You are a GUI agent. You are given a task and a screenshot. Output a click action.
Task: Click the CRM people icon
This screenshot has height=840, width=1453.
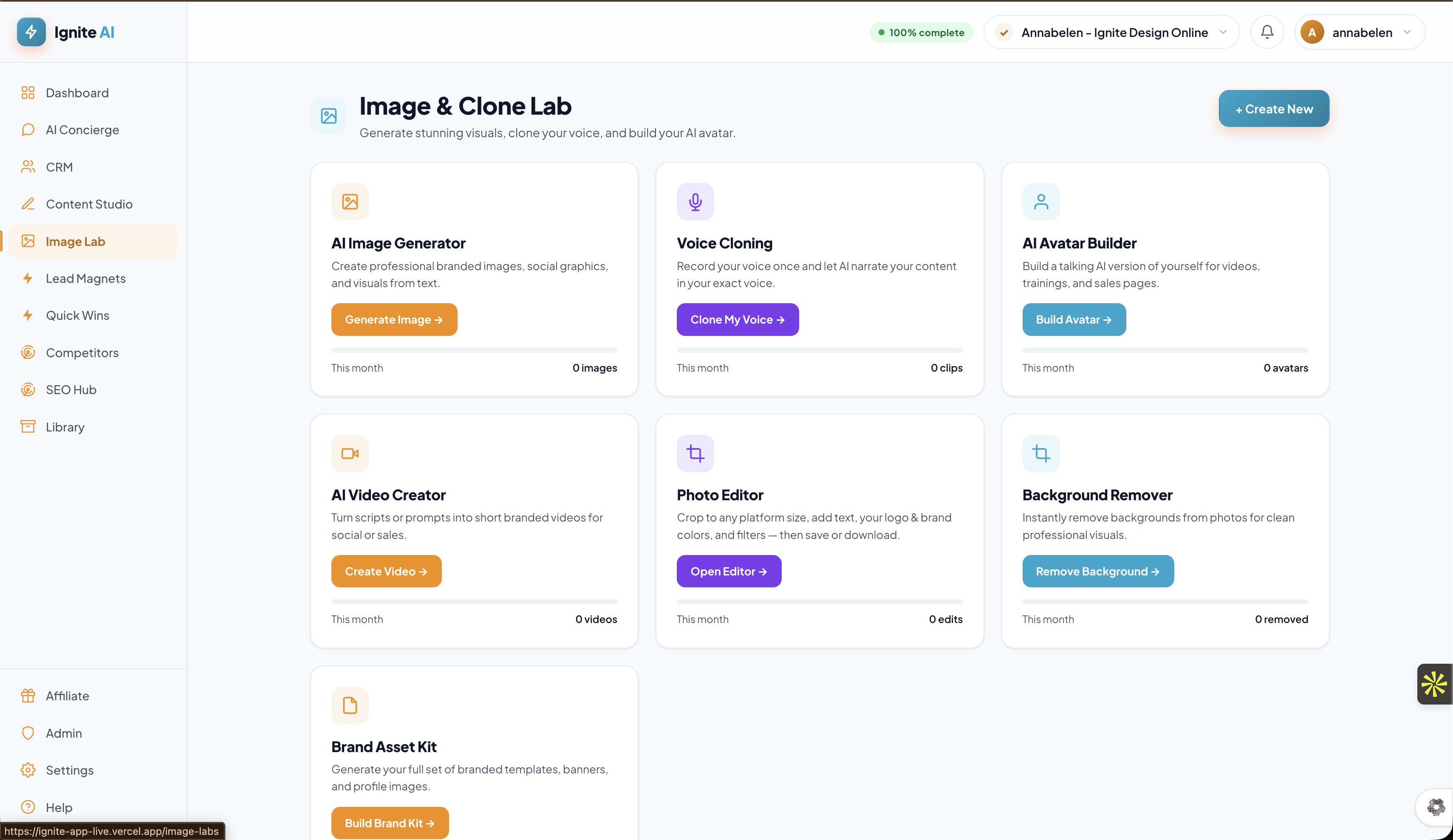click(x=28, y=167)
